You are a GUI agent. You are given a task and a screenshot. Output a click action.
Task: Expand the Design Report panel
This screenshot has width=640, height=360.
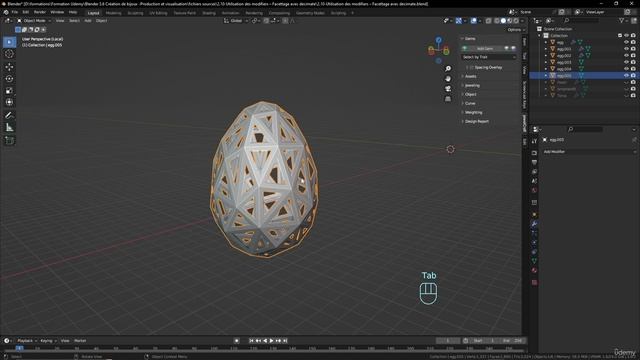pos(476,121)
